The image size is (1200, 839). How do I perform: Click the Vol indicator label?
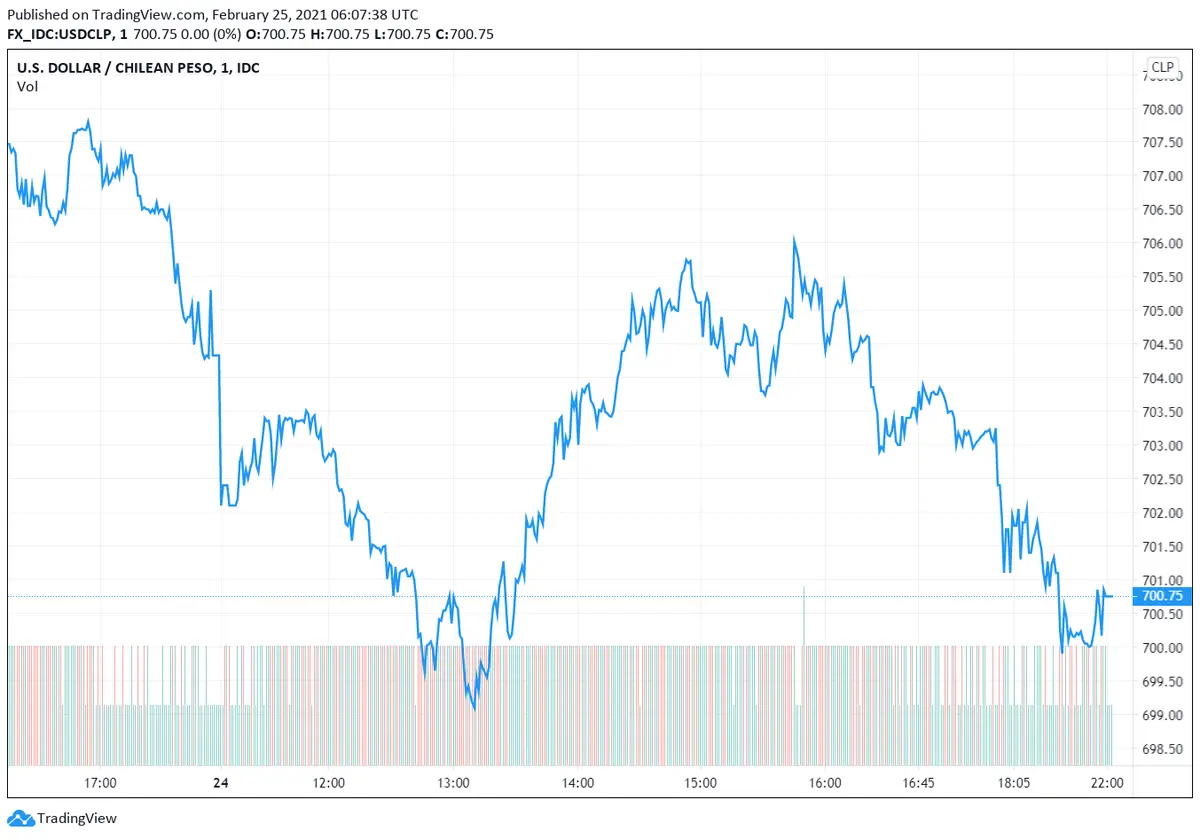[27, 87]
